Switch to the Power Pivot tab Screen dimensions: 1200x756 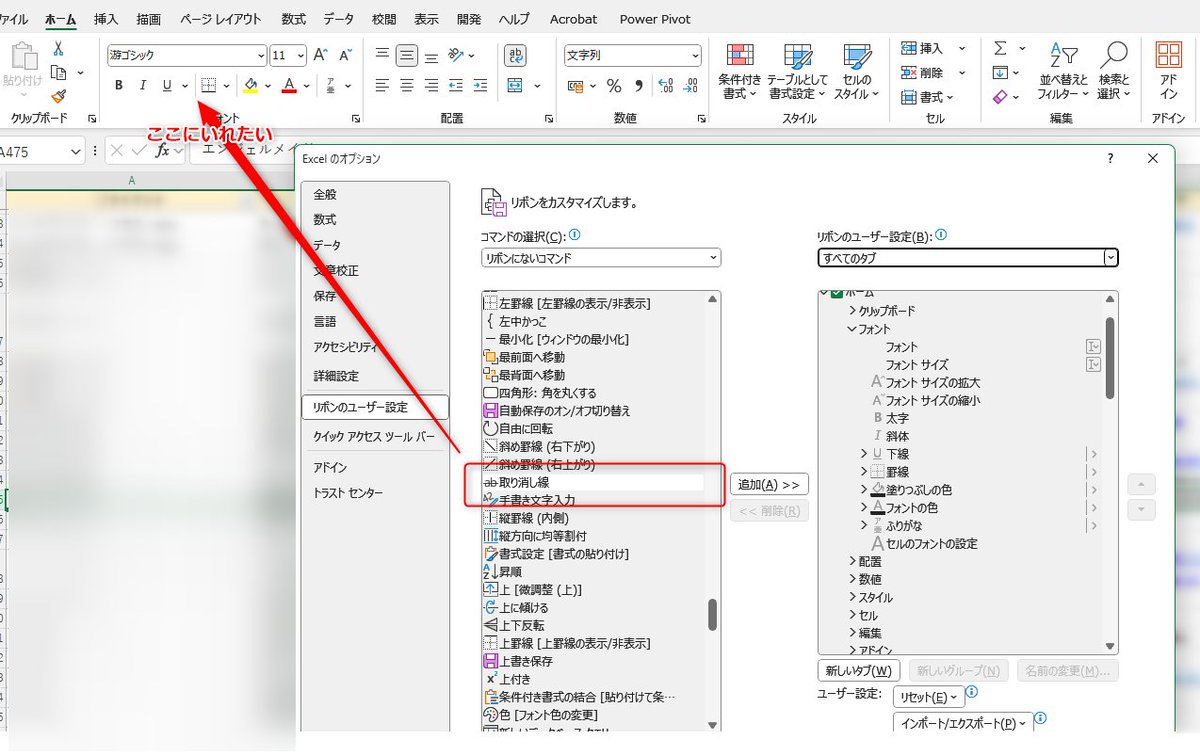654,18
